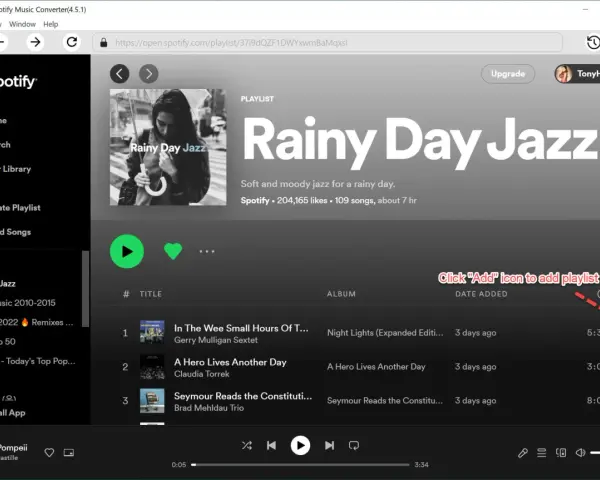This screenshot has height=480, width=600.
Task: Open the Spotify author link
Action: [x=255, y=200]
